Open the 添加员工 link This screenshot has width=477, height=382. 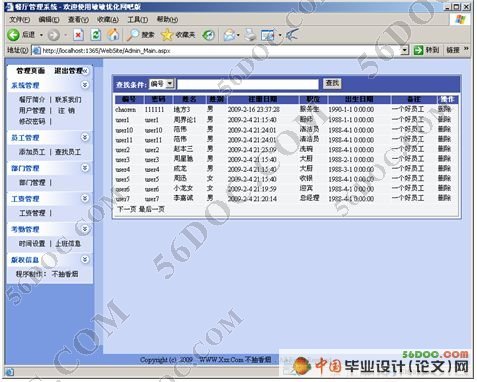32,152
